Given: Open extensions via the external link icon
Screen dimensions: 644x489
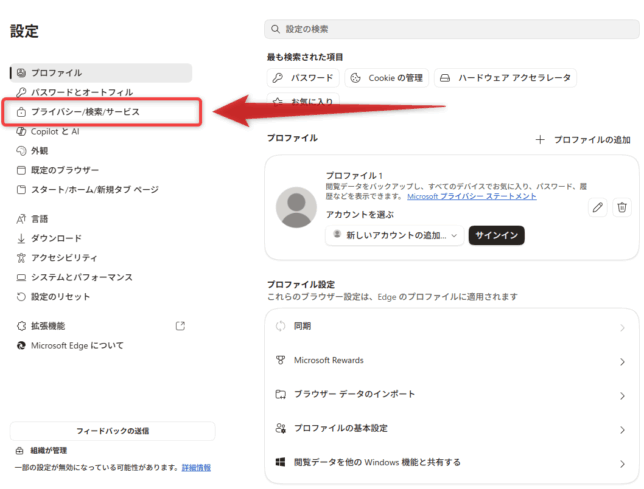Looking at the screenshot, I should tap(180, 326).
